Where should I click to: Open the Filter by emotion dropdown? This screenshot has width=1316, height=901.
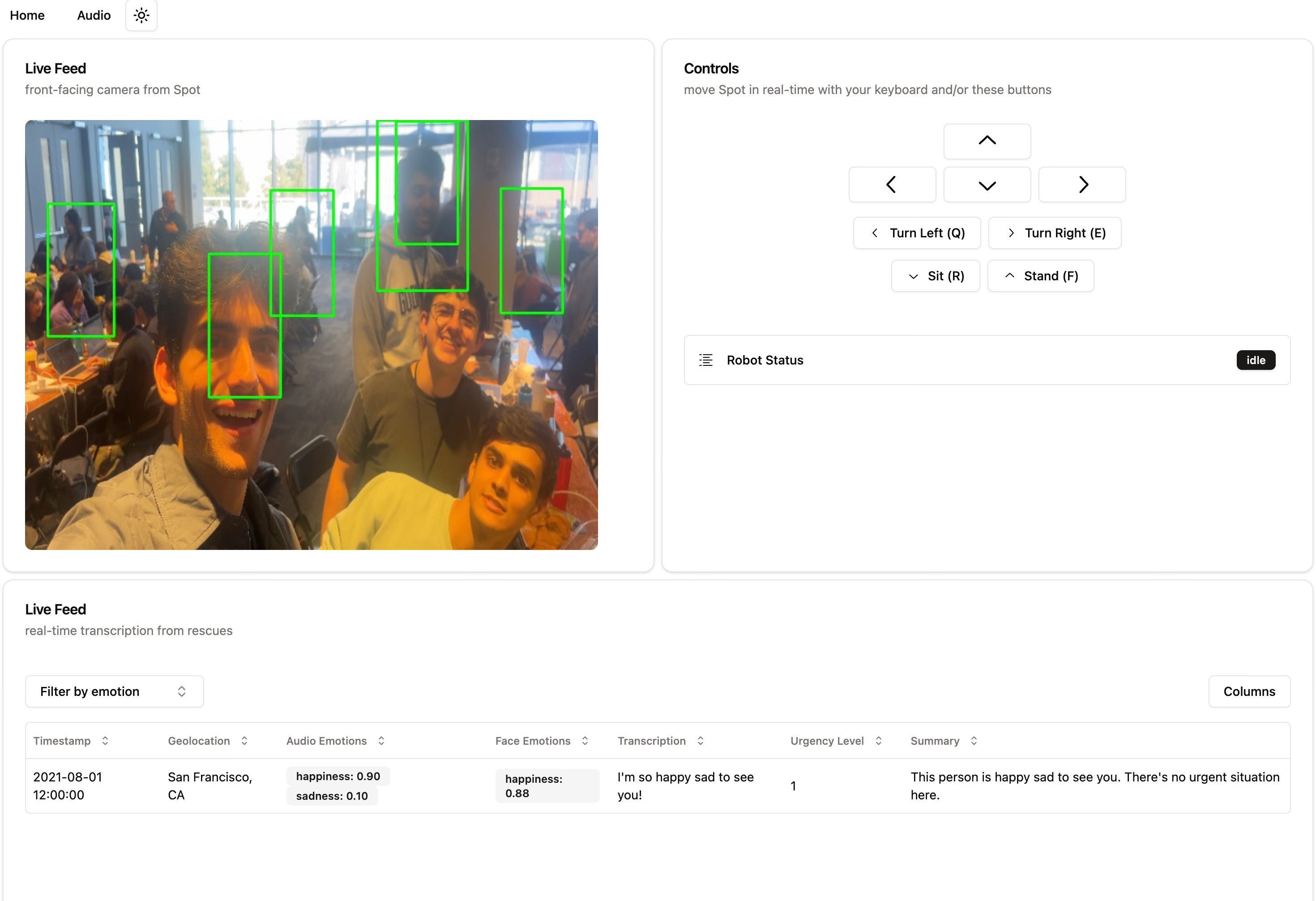pos(114,691)
